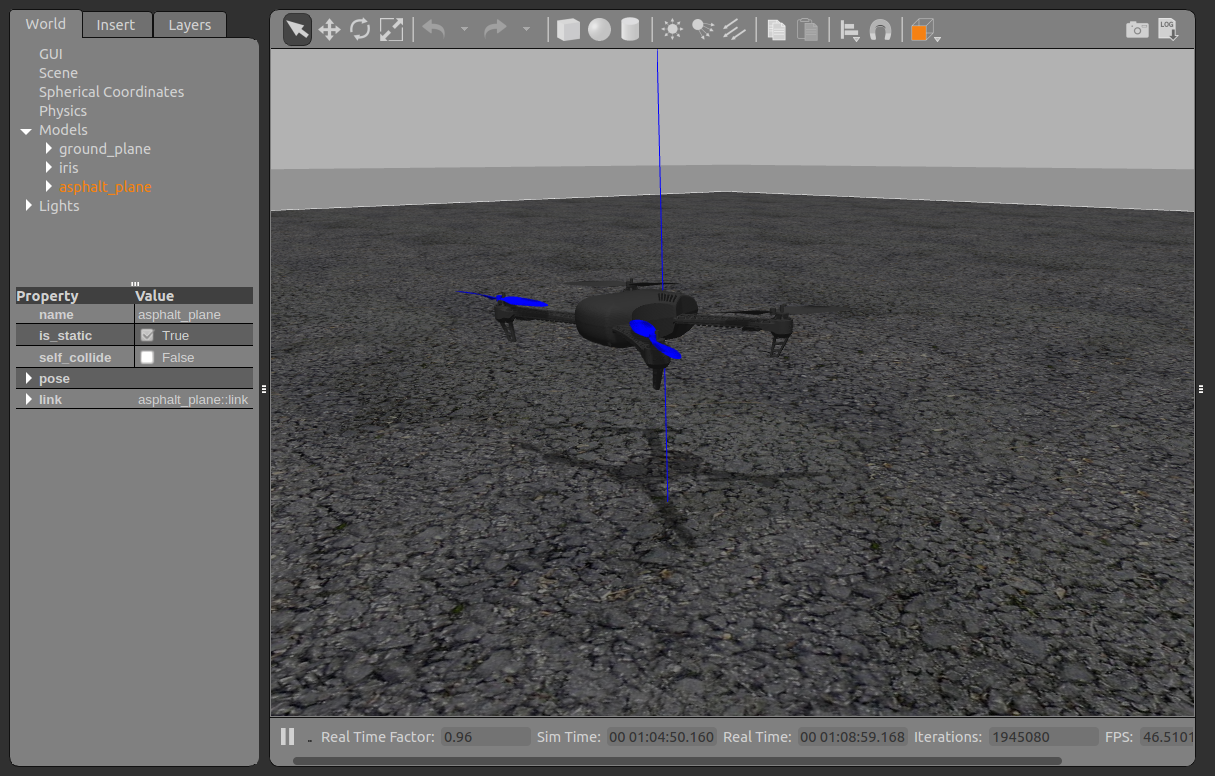
Task: Insert a cylinder shape
Action: click(x=630, y=30)
